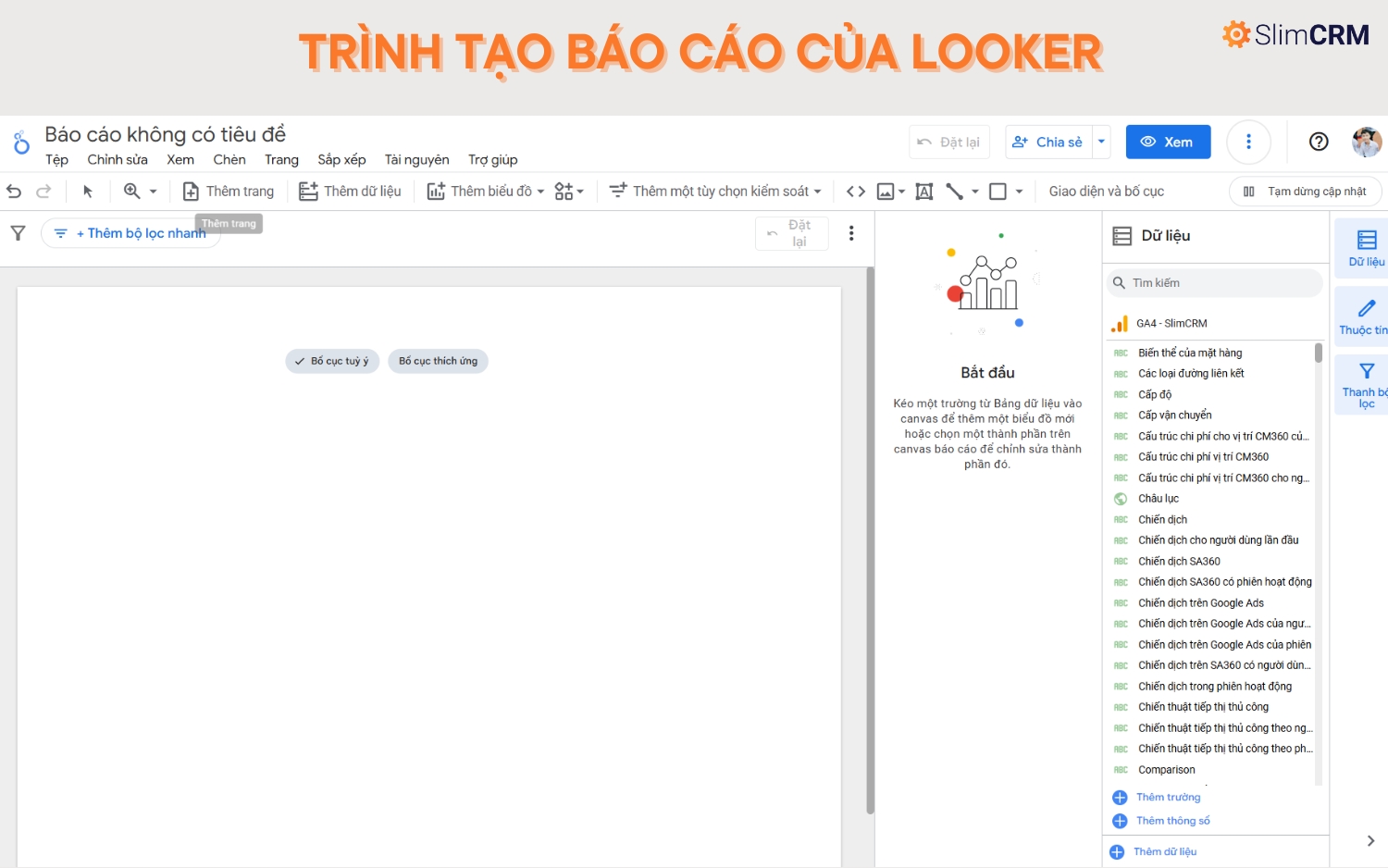Screen dimensions: 1388x868
Task: Click the community visualizations icon
Action: pos(564,192)
